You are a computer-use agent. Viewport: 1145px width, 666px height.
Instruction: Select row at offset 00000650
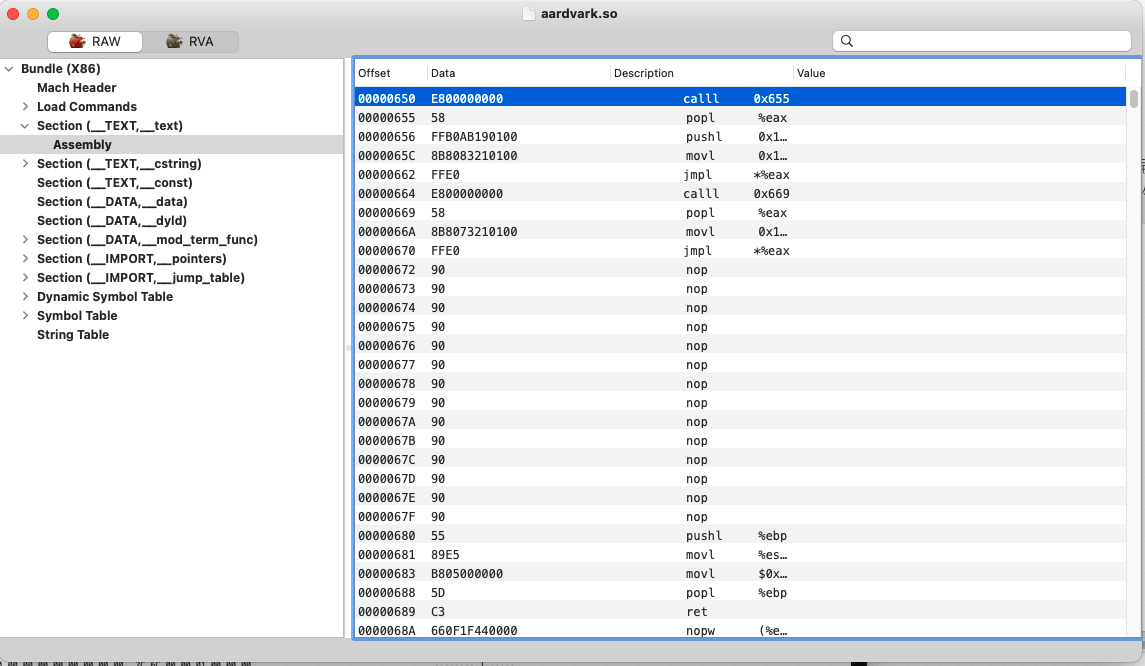(740, 99)
